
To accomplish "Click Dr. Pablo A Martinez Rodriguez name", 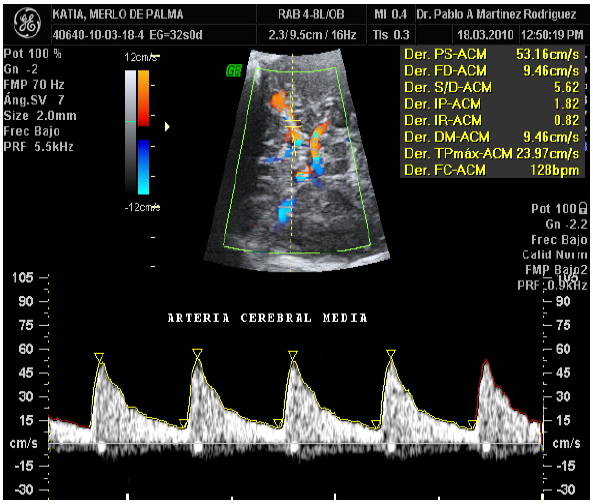I will [x=496, y=14].
